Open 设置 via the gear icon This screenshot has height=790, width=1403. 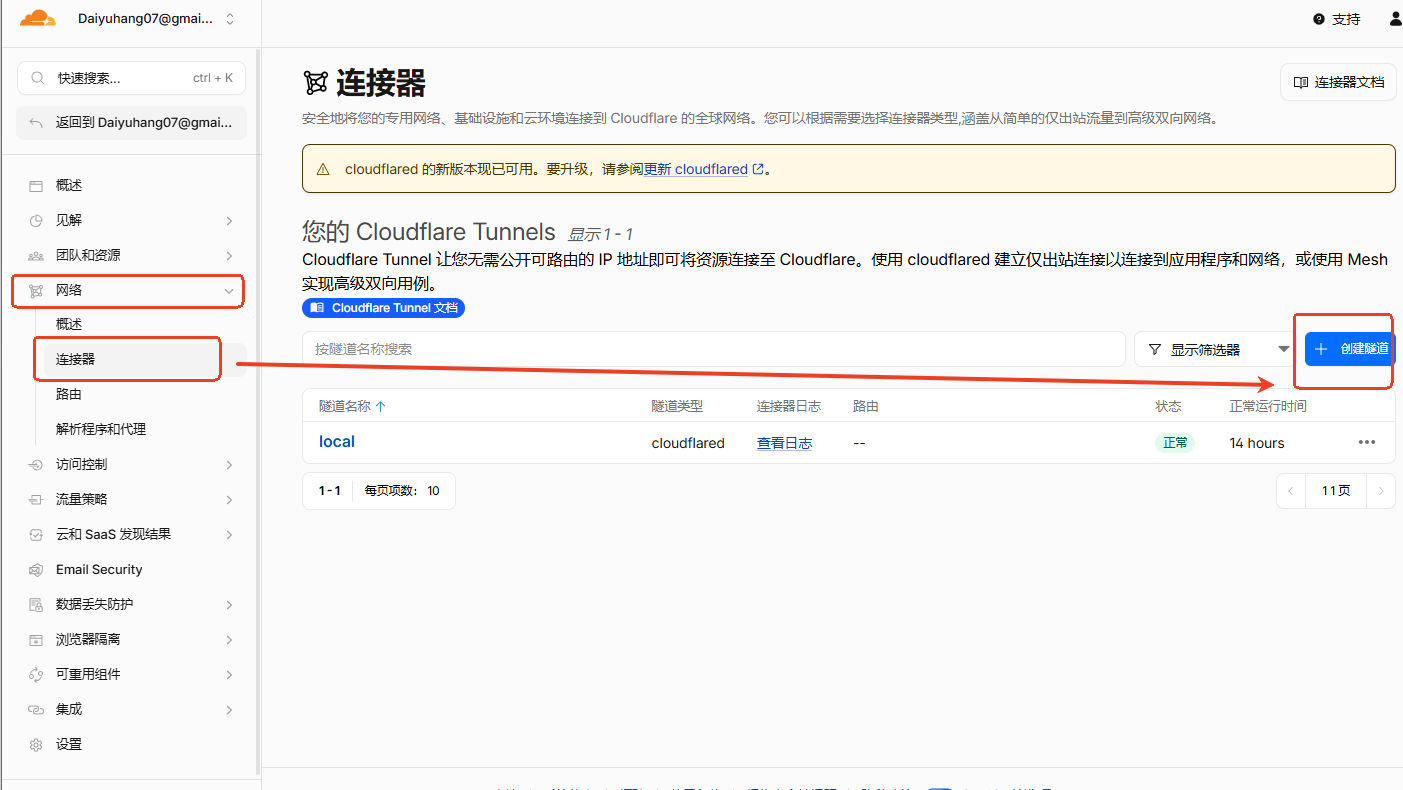(x=36, y=745)
